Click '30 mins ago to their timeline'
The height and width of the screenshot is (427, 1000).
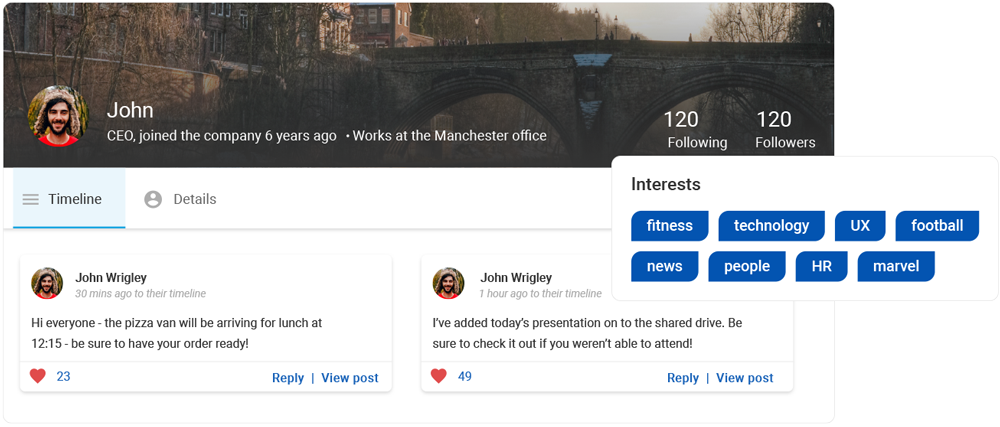click(x=140, y=294)
